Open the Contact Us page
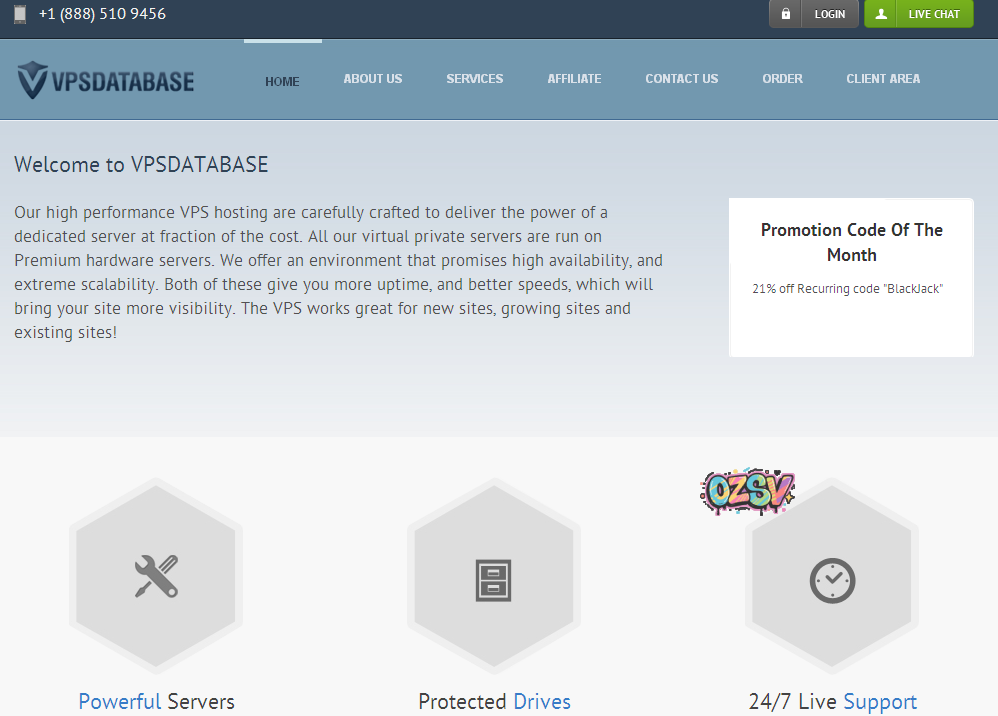Screen dimensions: 998x716 click(681, 79)
